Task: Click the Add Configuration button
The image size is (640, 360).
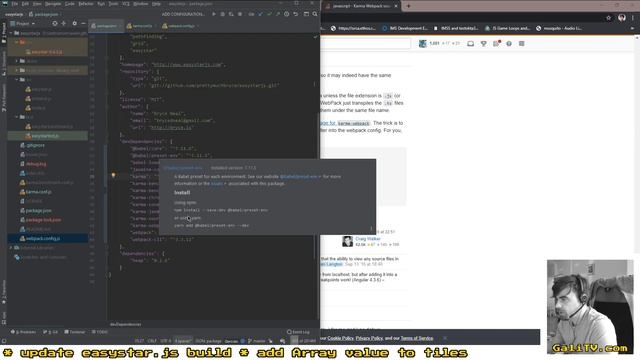Action: point(183,14)
